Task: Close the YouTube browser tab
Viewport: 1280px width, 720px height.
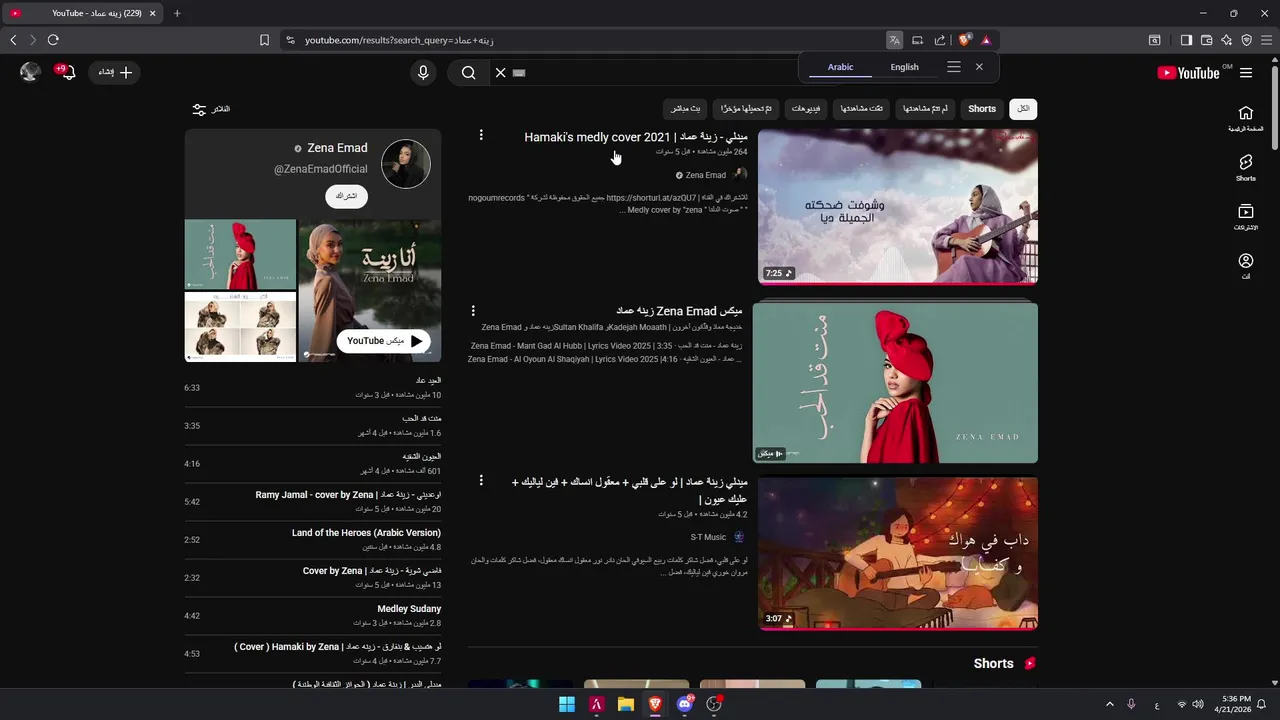Action: click(x=152, y=13)
